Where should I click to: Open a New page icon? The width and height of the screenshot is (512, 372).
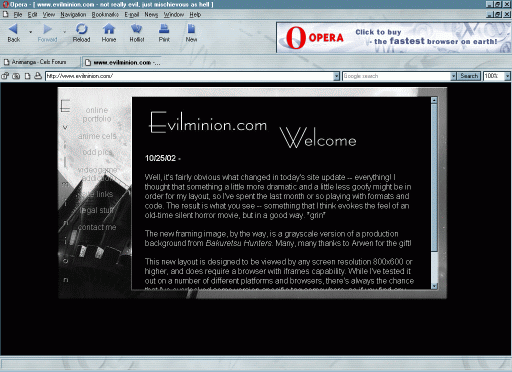(191, 29)
